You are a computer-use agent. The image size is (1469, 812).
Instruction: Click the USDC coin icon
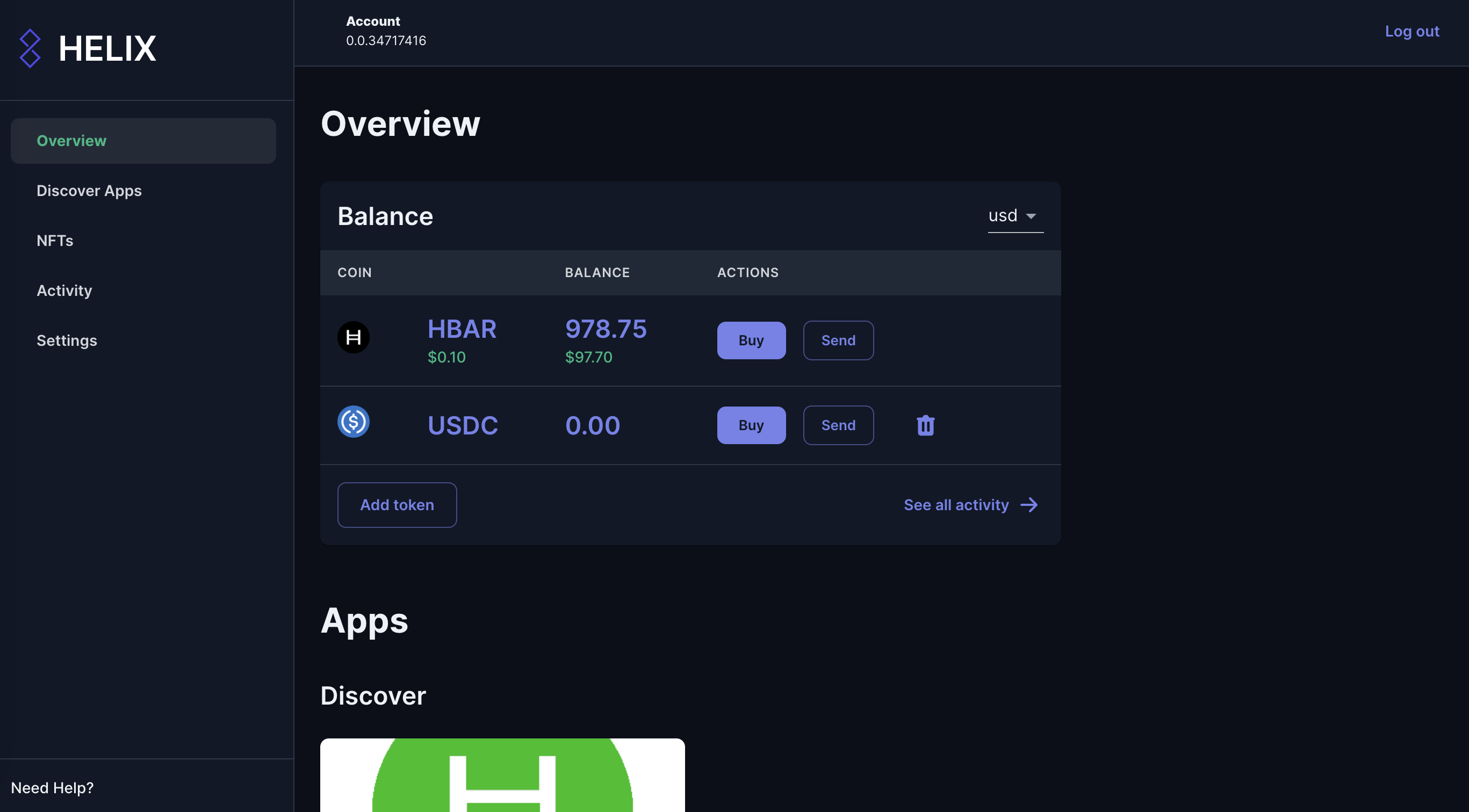pyautogui.click(x=354, y=422)
